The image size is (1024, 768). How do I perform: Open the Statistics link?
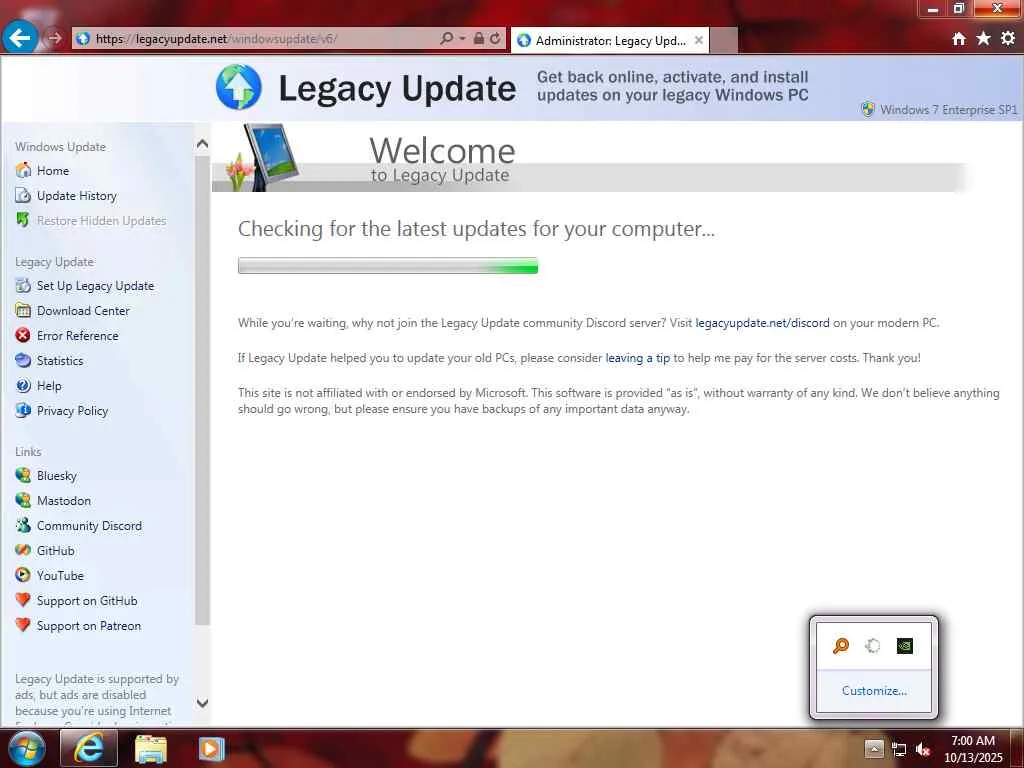coord(59,360)
